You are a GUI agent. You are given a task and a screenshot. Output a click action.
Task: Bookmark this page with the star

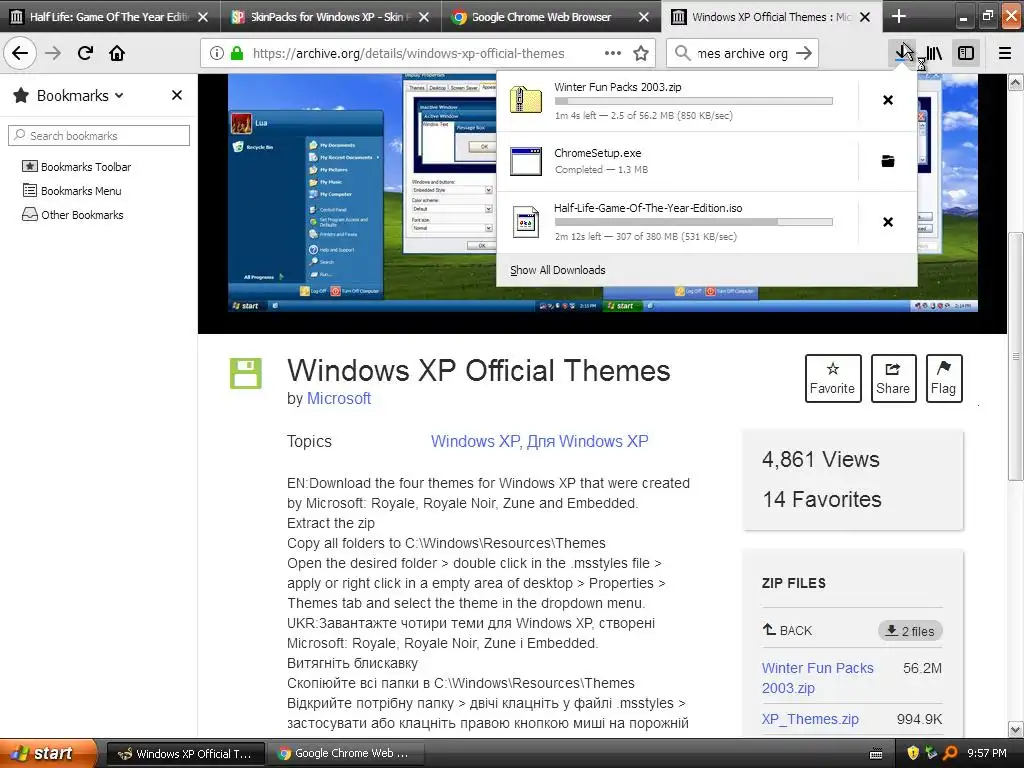(641, 53)
